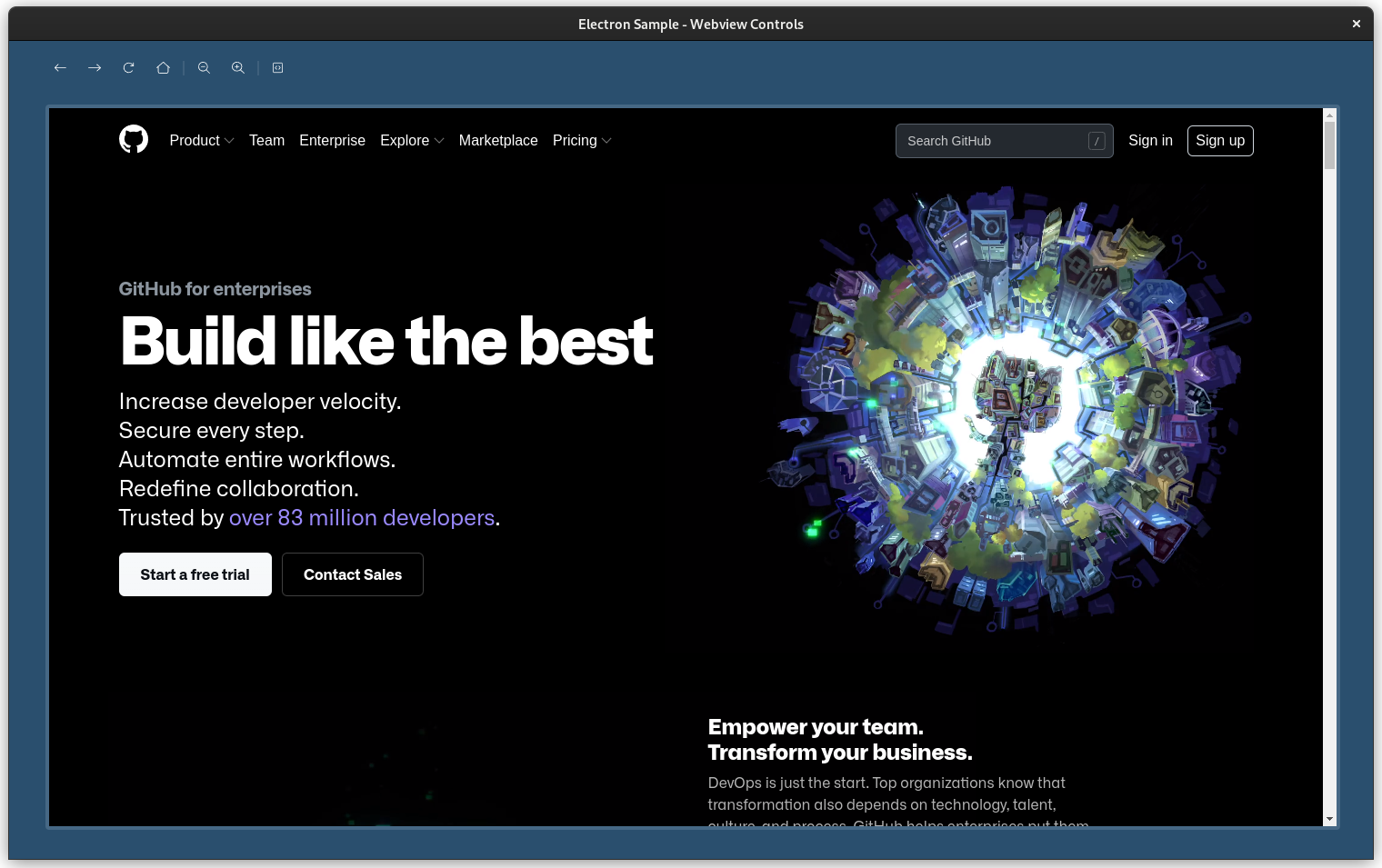The width and height of the screenshot is (1382, 868).
Task: Click the Sign up button
Action: (1220, 141)
